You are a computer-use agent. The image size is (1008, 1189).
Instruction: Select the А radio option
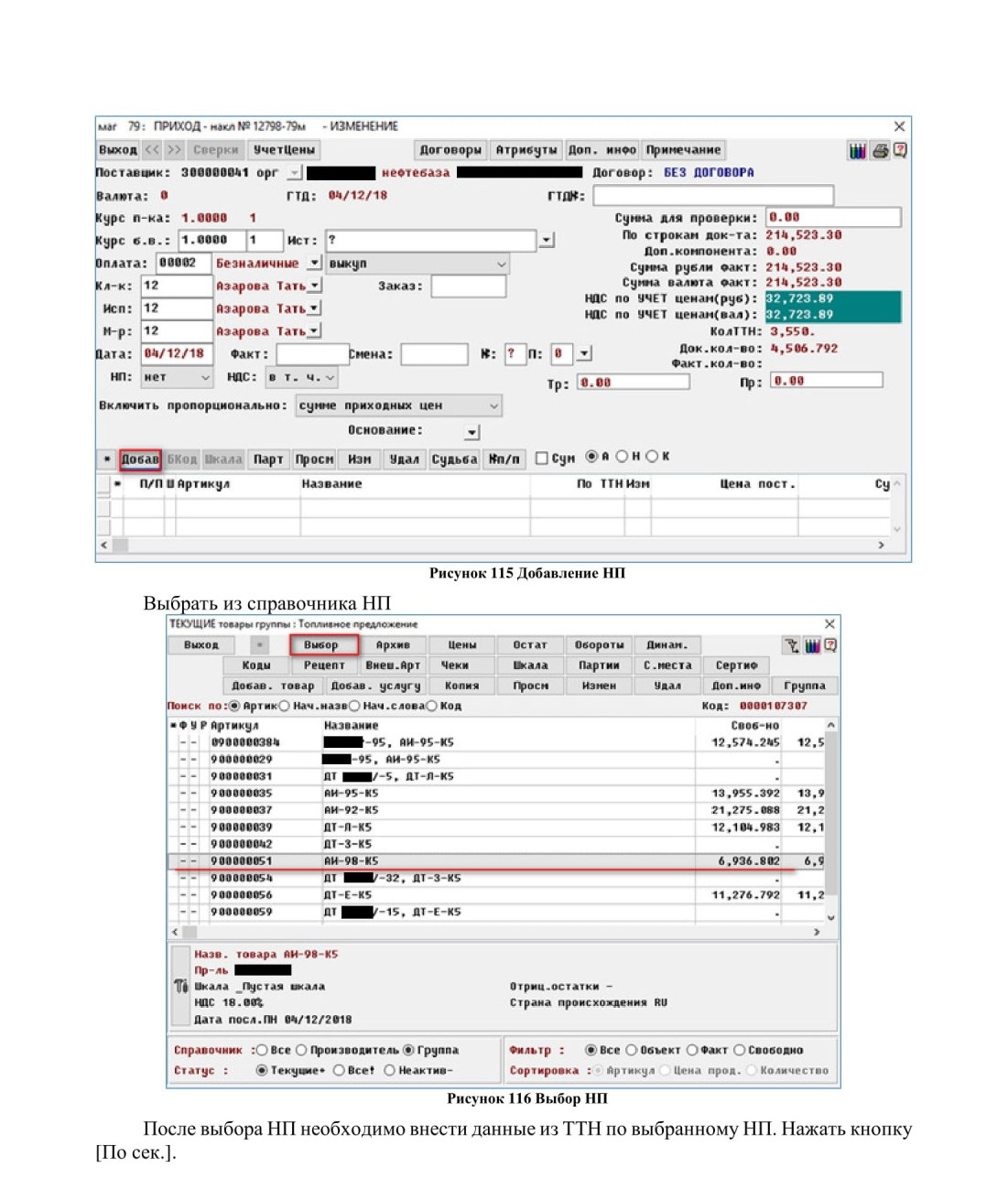591,457
